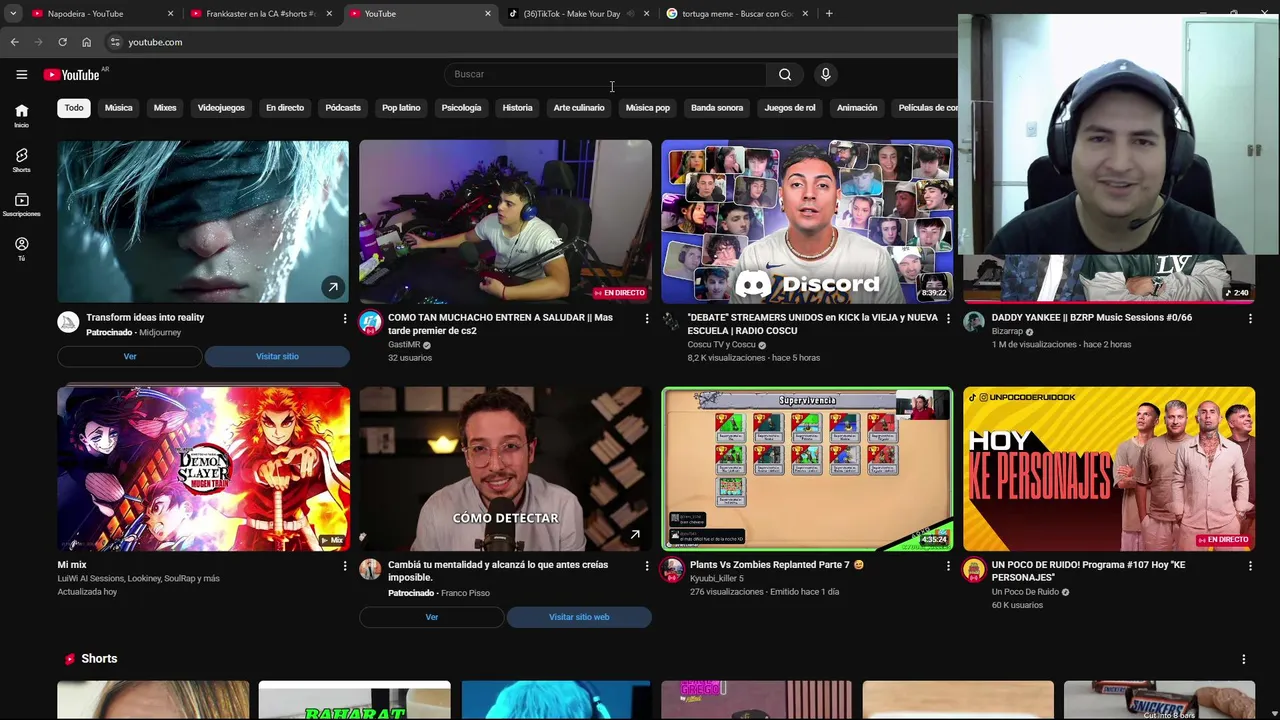This screenshot has height=720, width=1280.
Task: Open the Tú sidebar icon
Action: click(21, 249)
